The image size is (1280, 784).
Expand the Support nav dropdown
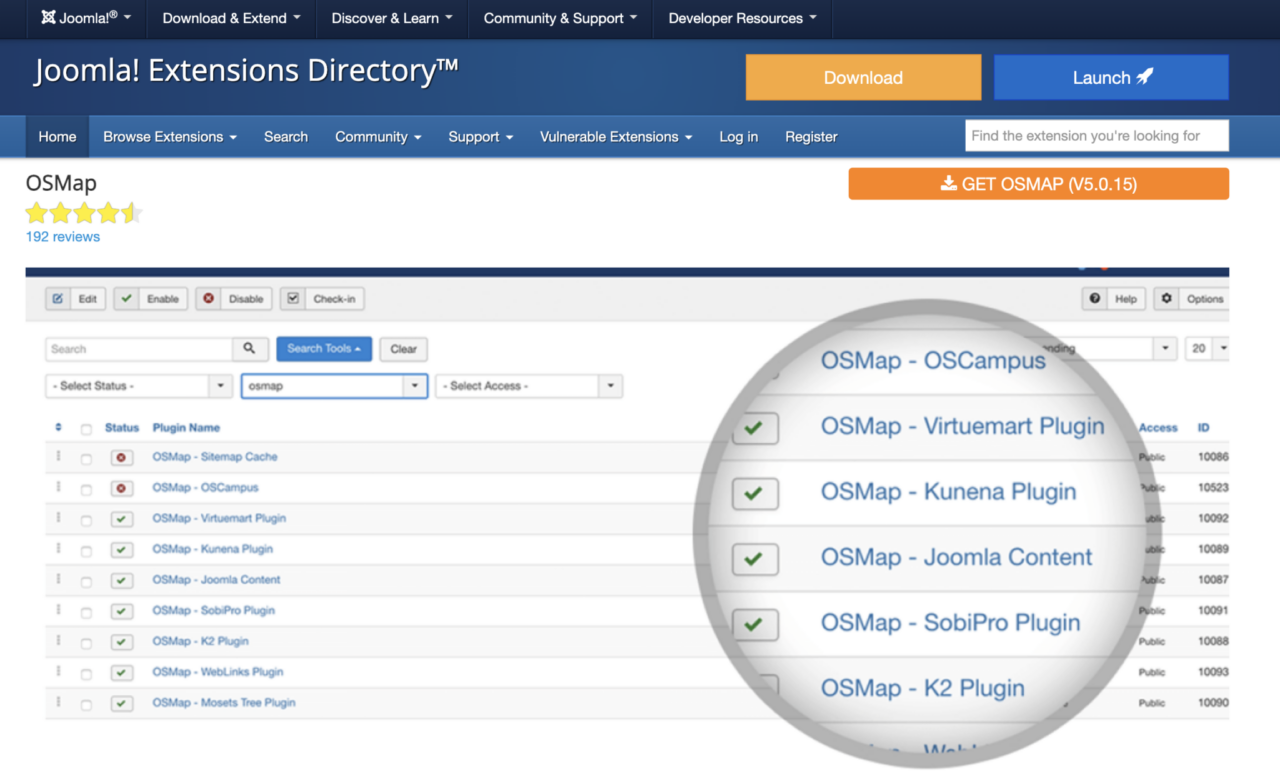(481, 137)
